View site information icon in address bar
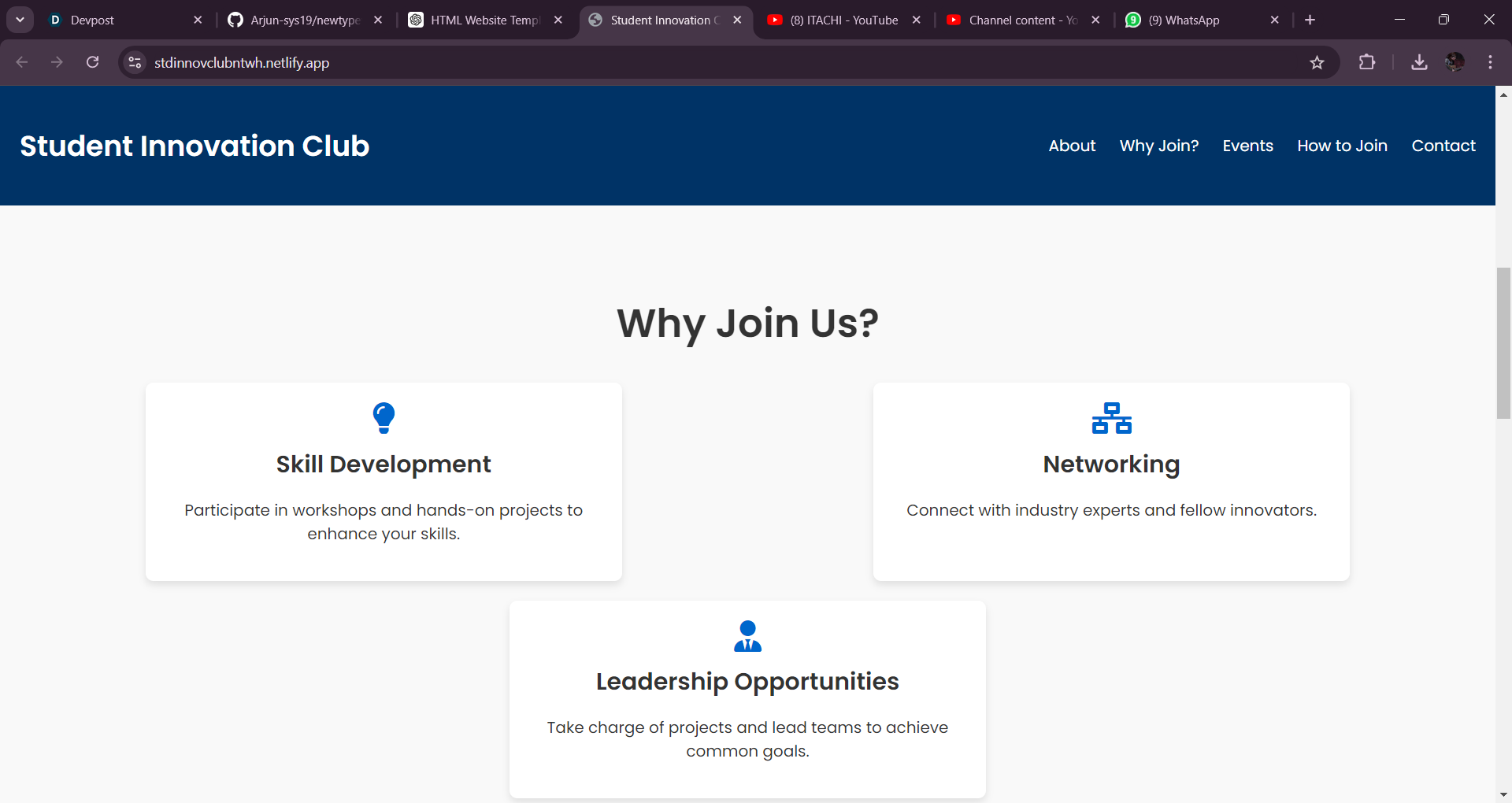This screenshot has height=803, width=1512. [x=135, y=62]
